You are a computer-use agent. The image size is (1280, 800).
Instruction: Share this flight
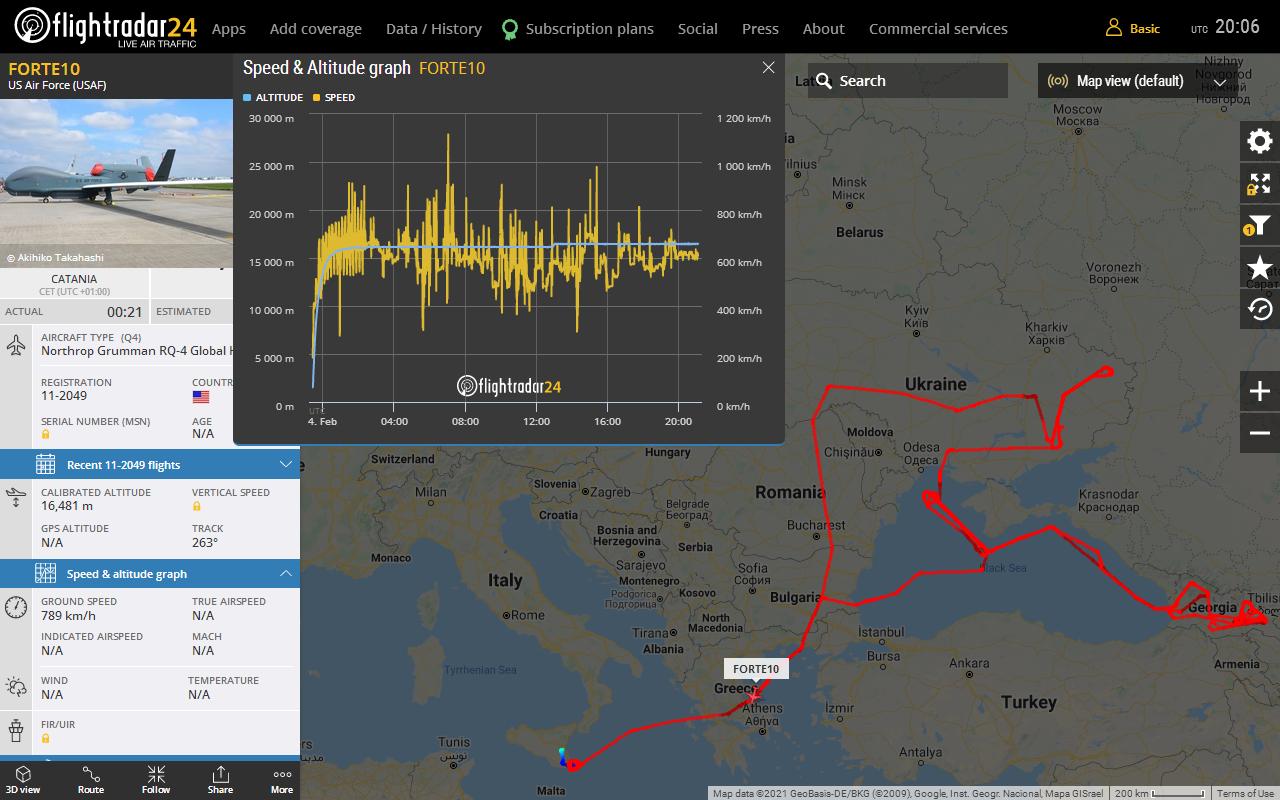(220, 780)
